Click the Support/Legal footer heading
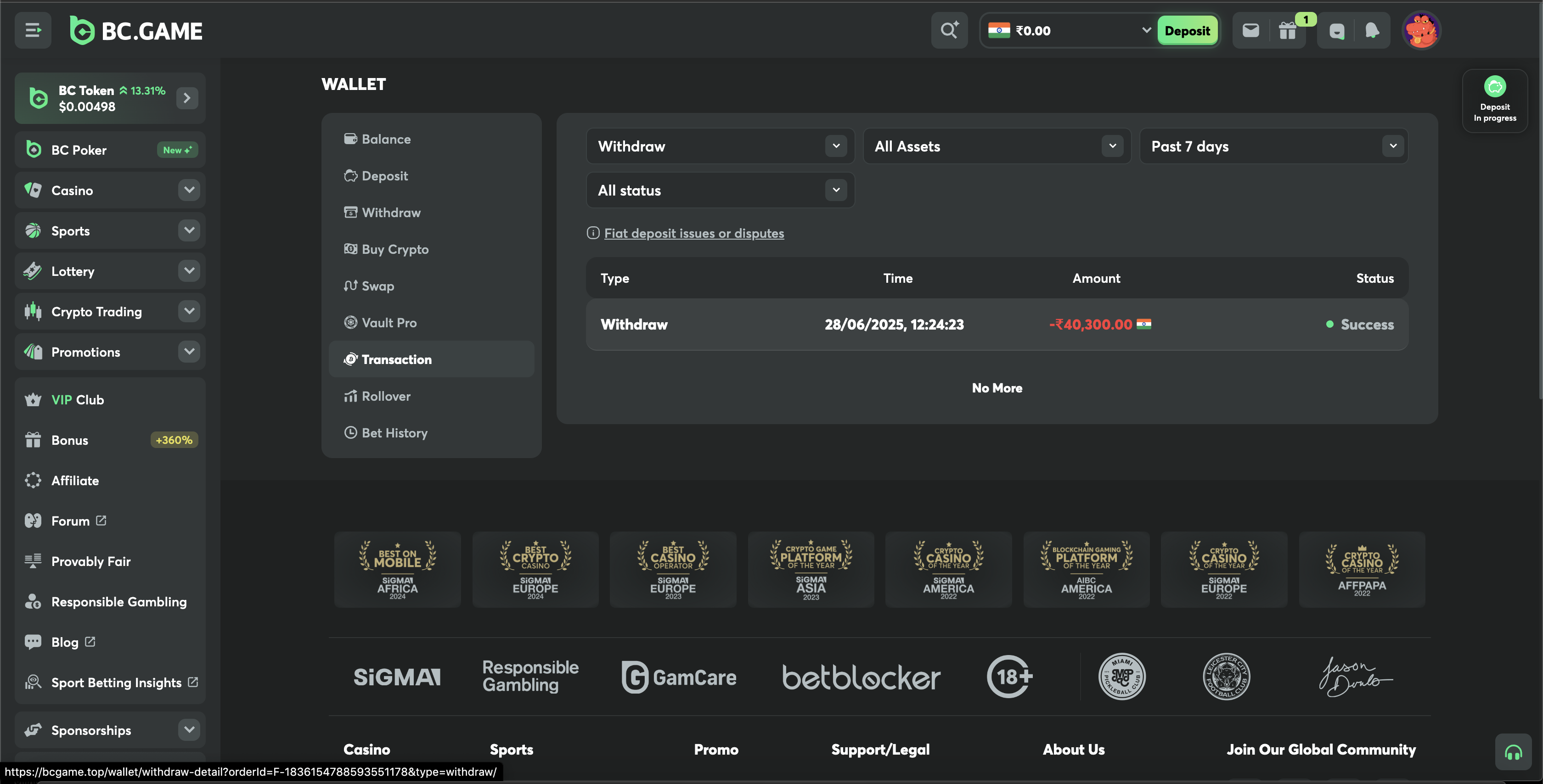Image resolution: width=1543 pixels, height=784 pixels. point(880,749)
